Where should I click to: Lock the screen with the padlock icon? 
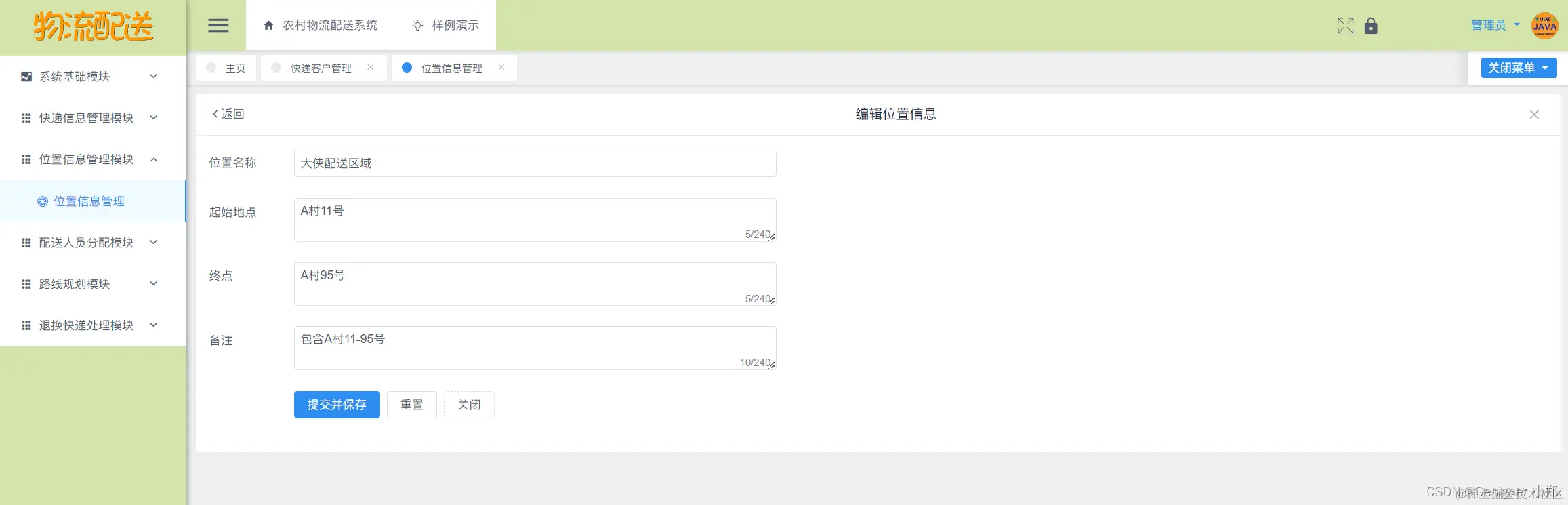tap(1371, 26)
